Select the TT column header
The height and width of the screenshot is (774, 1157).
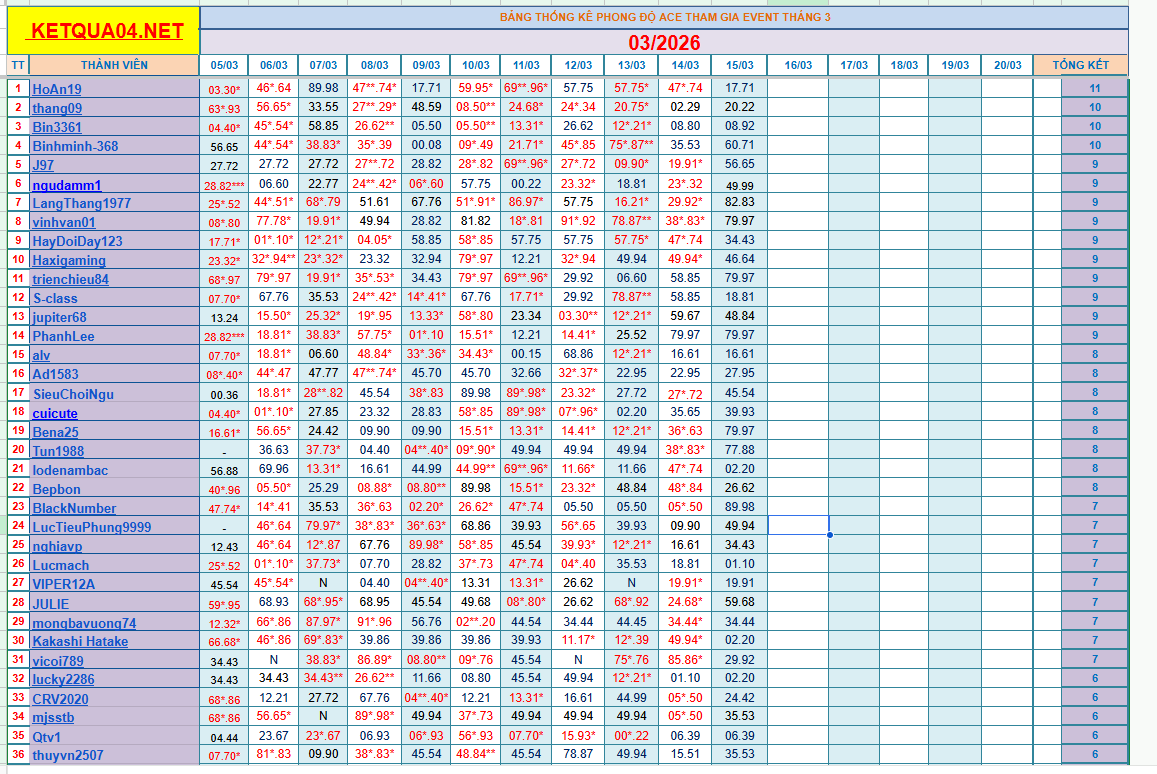point(18,65)
